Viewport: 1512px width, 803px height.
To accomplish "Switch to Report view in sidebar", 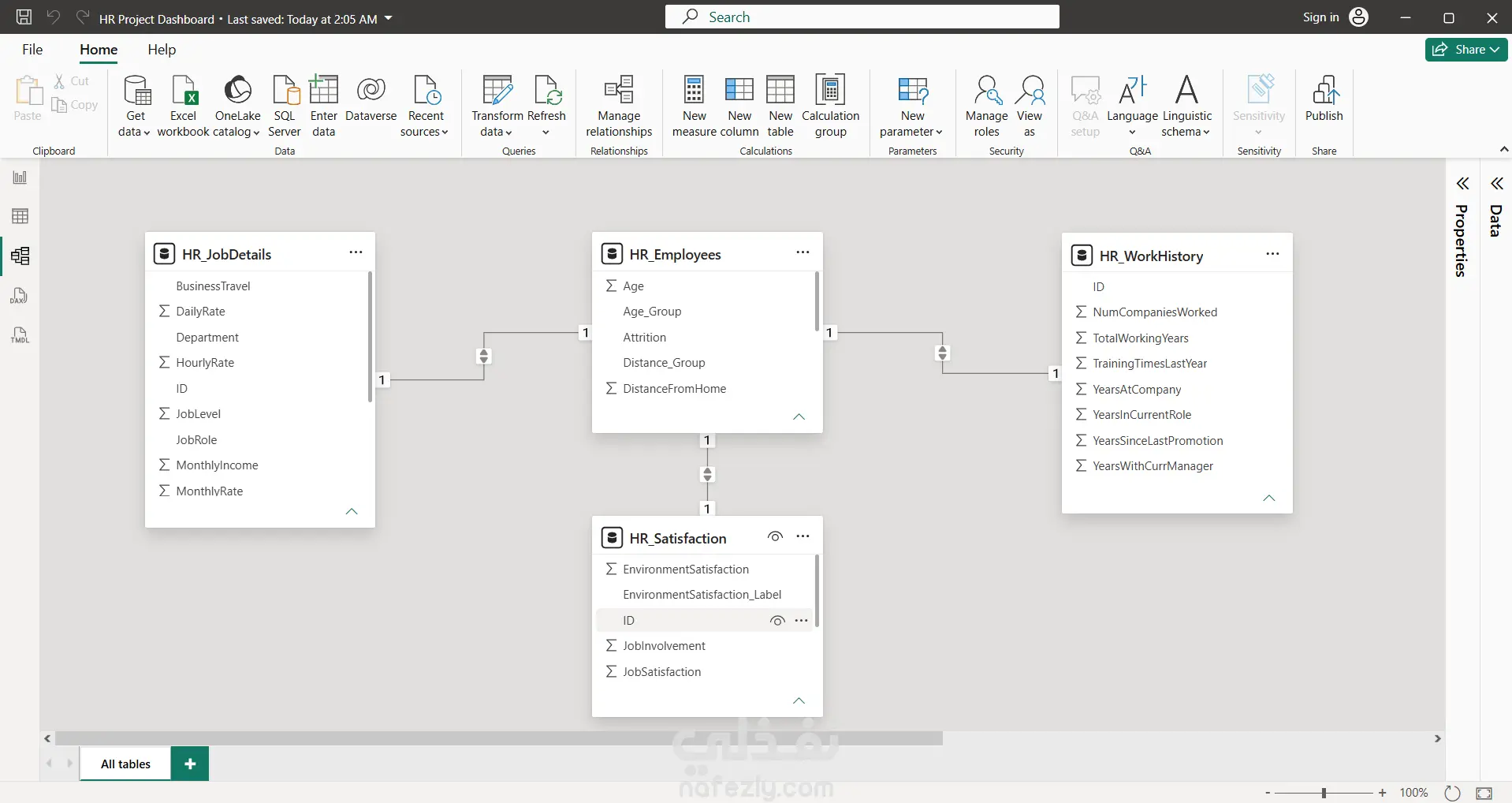I will pos(20,177).
